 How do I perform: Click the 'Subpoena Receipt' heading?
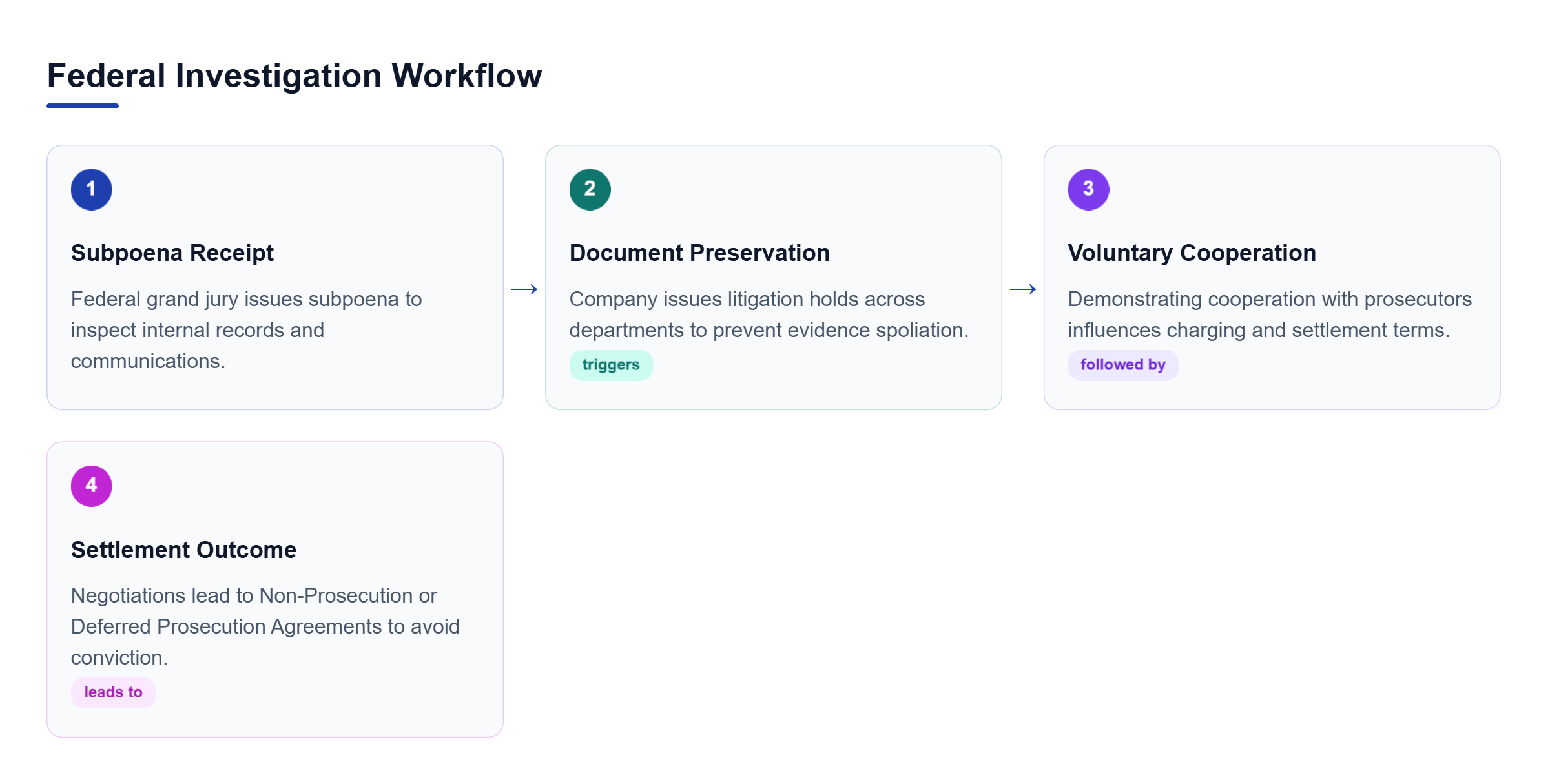click(172, 253)
